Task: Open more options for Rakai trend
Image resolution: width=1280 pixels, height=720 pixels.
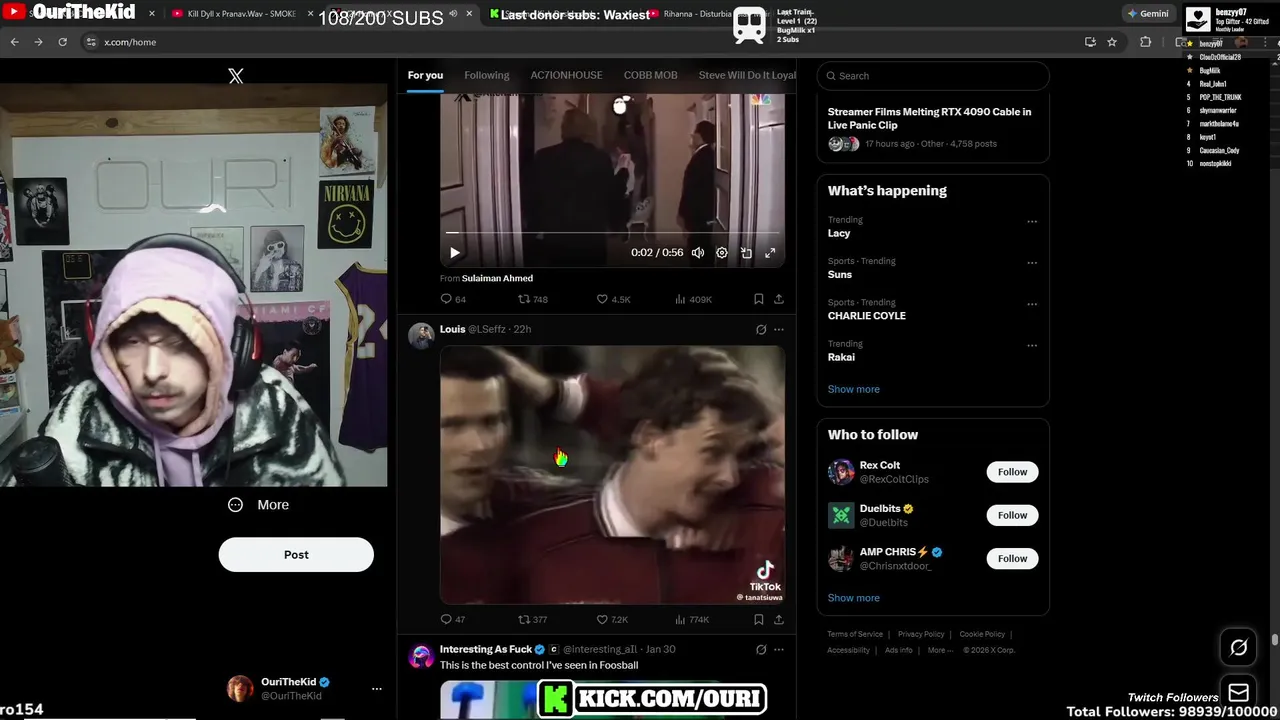Action: 1032,346
